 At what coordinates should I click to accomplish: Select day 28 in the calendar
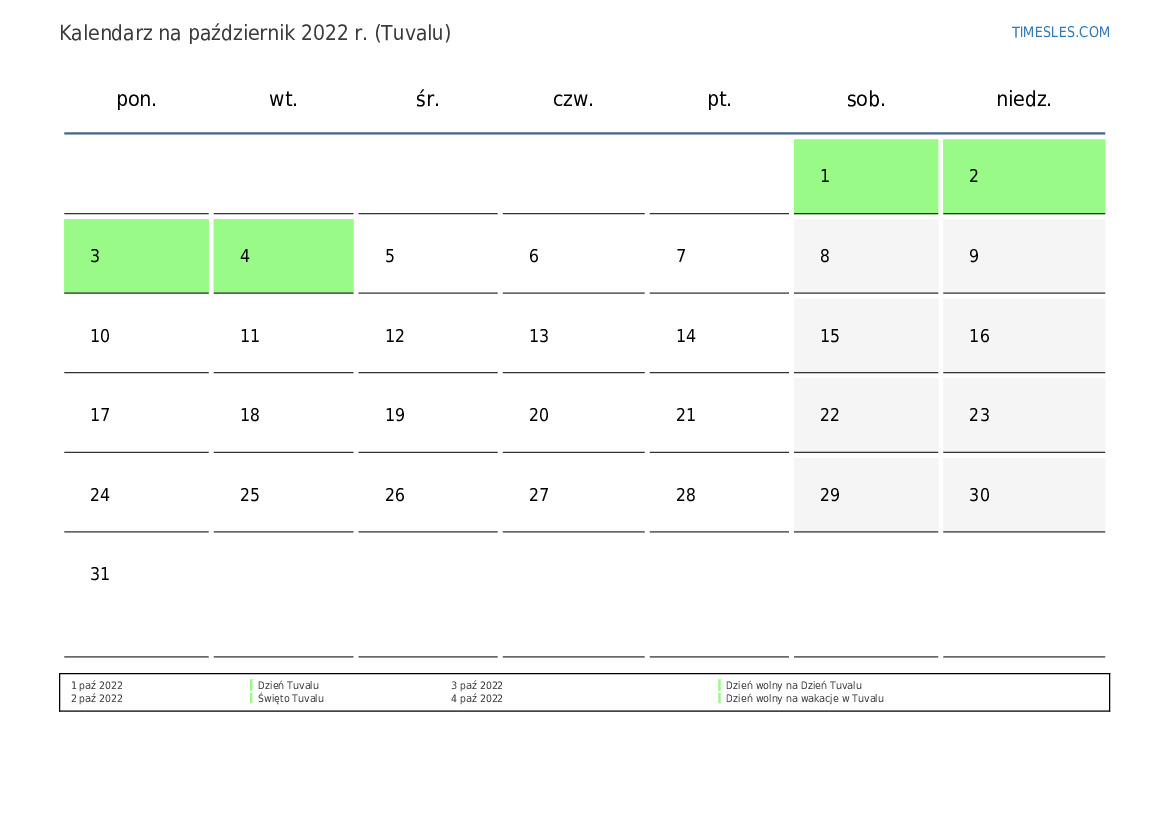719,494
